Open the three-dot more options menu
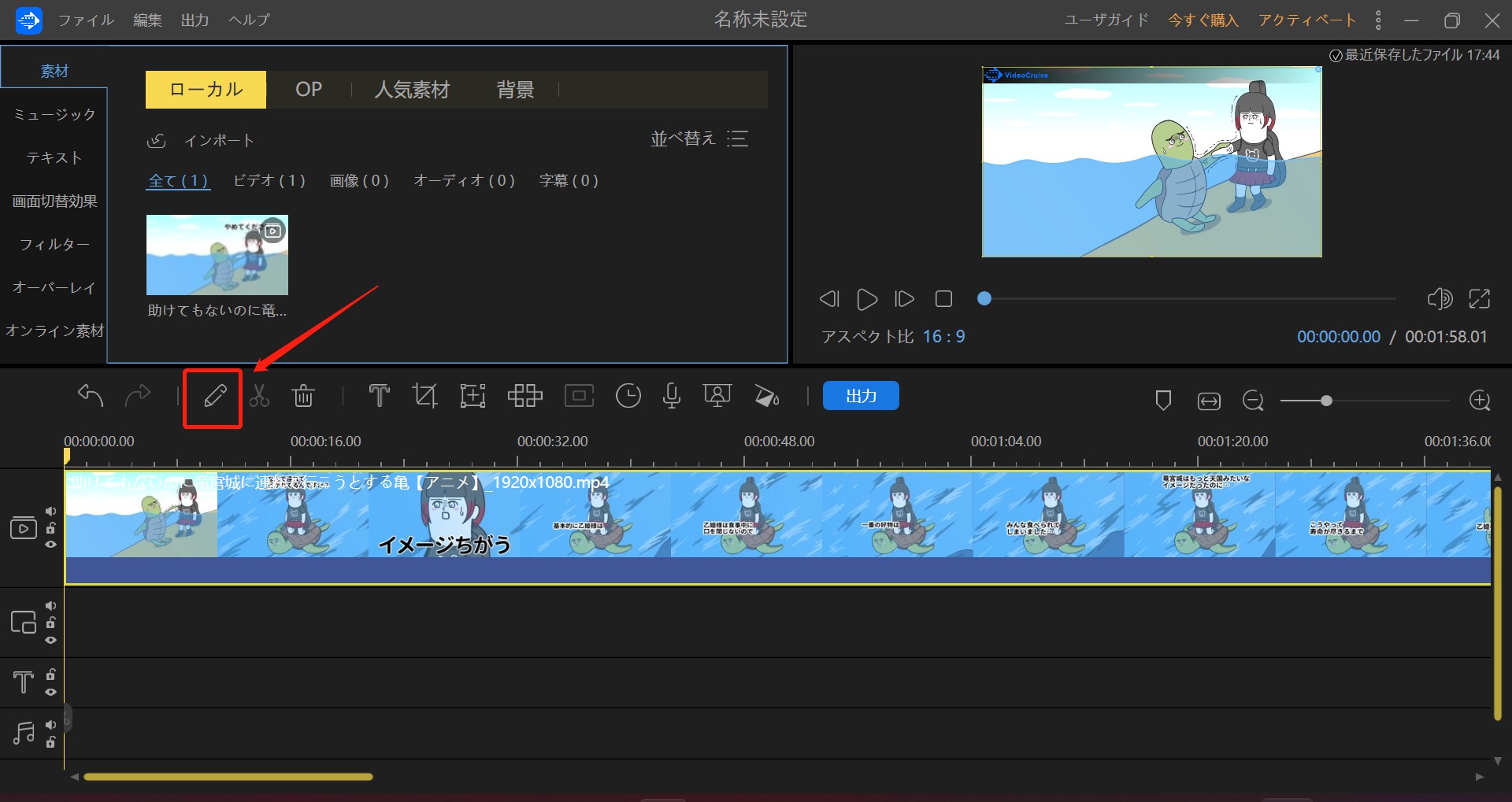The image size is (1512, 802). tap(1378, 20)
